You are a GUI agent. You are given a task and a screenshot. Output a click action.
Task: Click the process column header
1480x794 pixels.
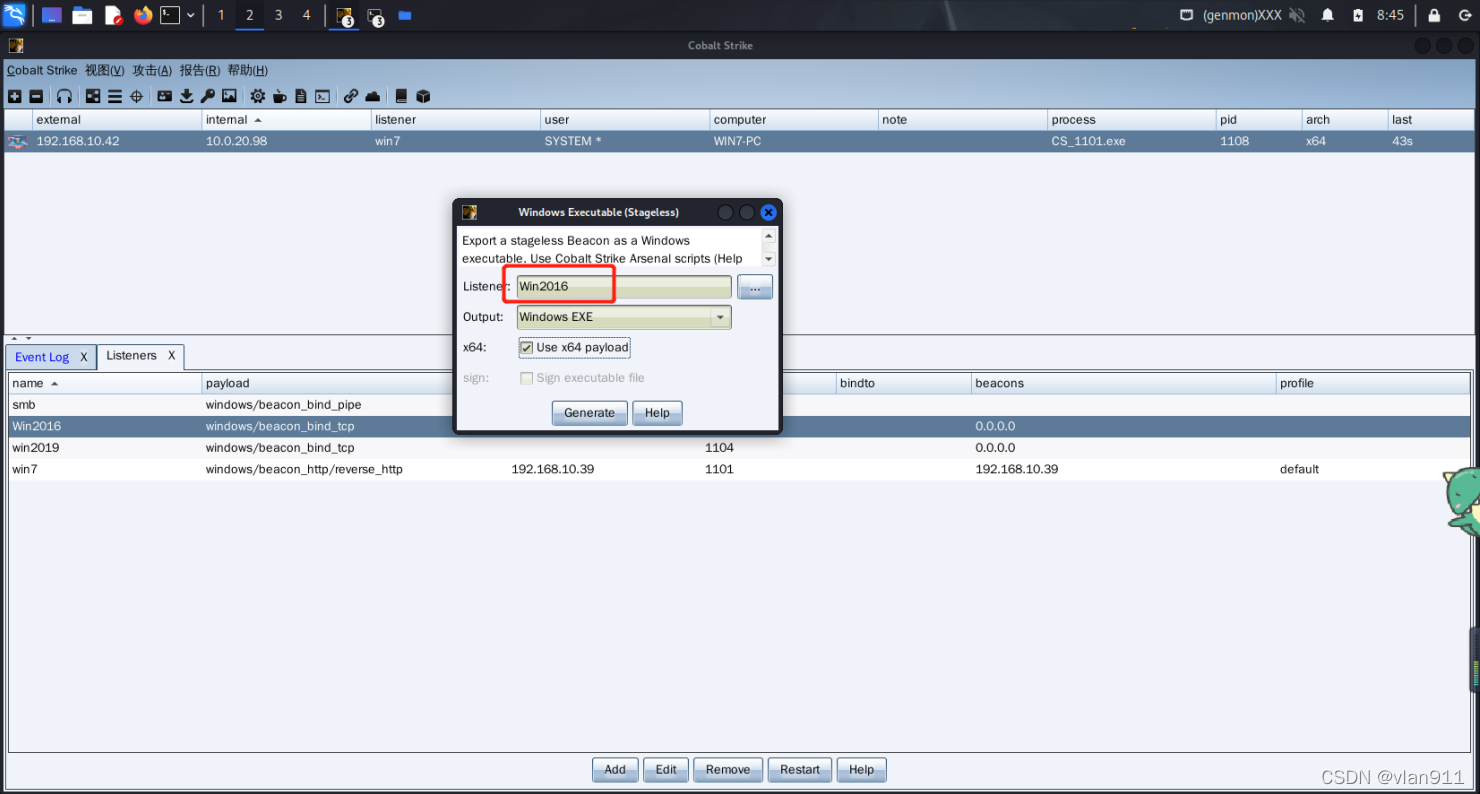(x=1131, y=119)
